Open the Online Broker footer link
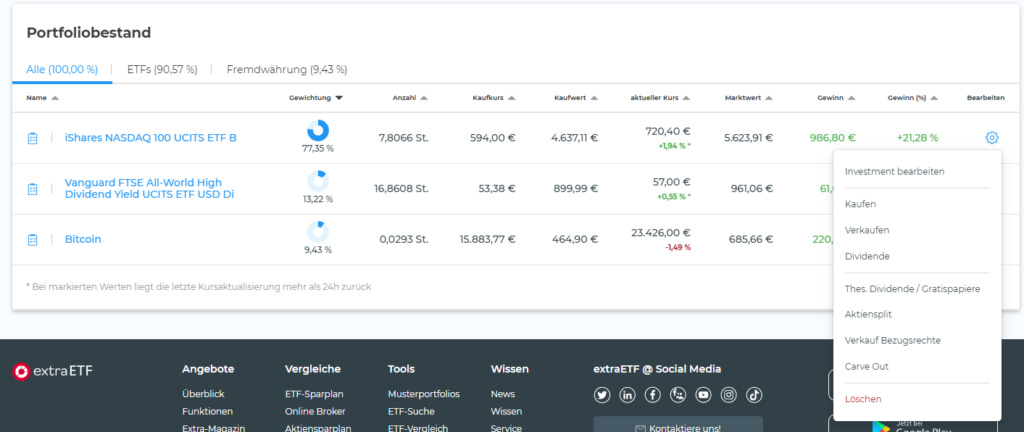 point(315,412)
